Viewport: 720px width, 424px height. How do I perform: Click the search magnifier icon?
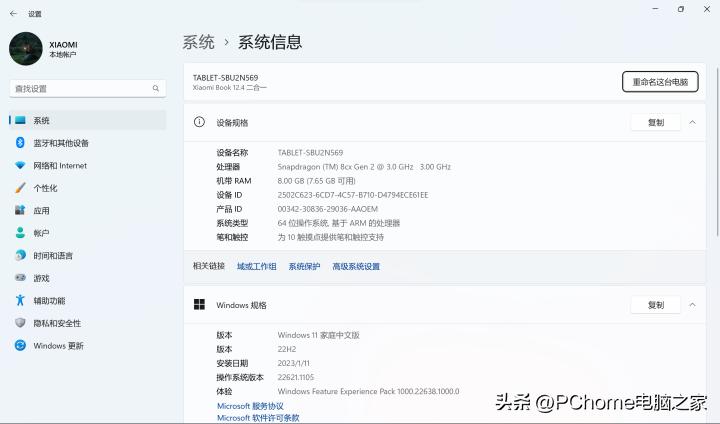pyautogui.click(x=156, y=88)
